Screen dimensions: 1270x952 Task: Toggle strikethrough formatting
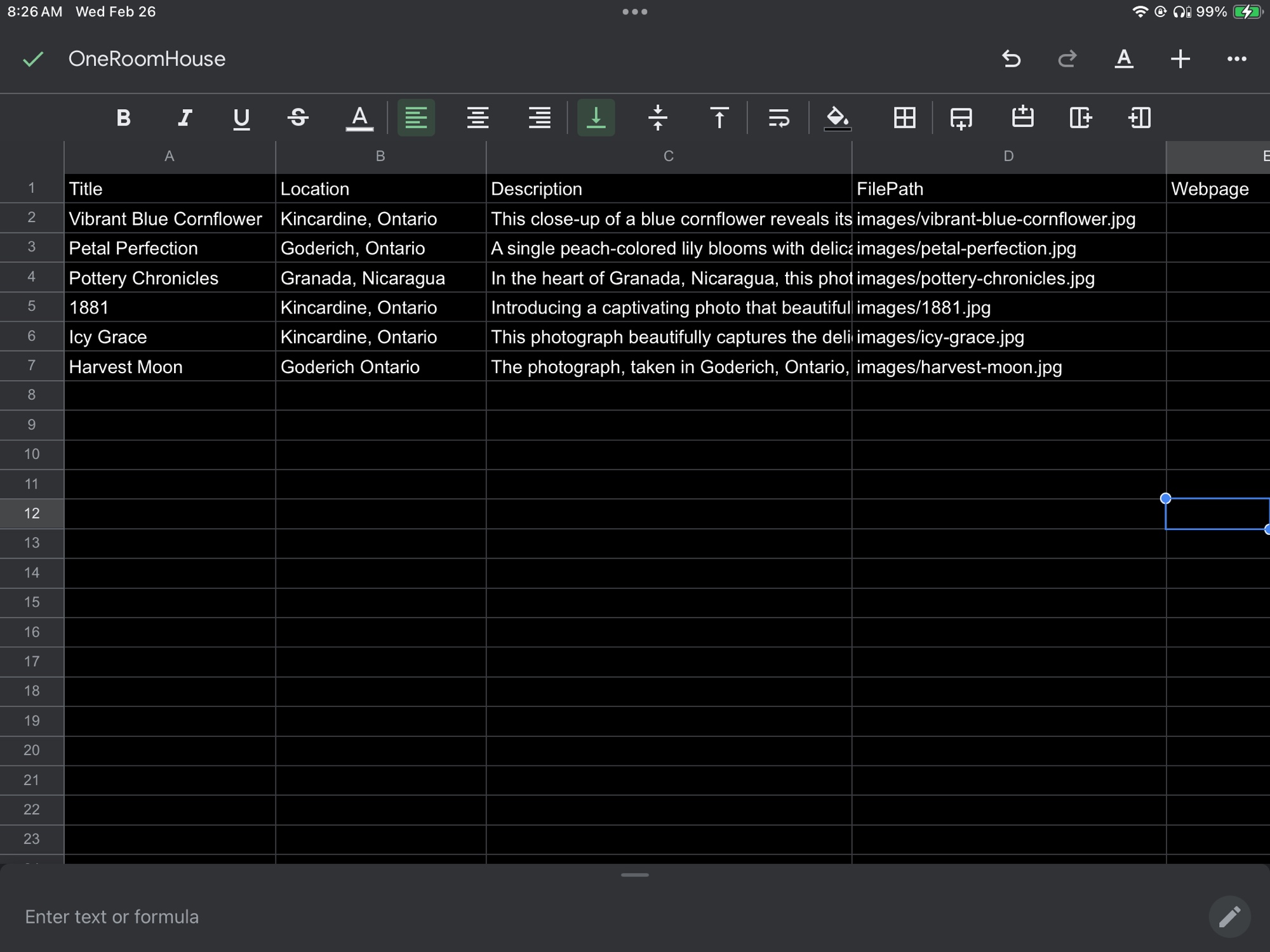pos(298,118)
